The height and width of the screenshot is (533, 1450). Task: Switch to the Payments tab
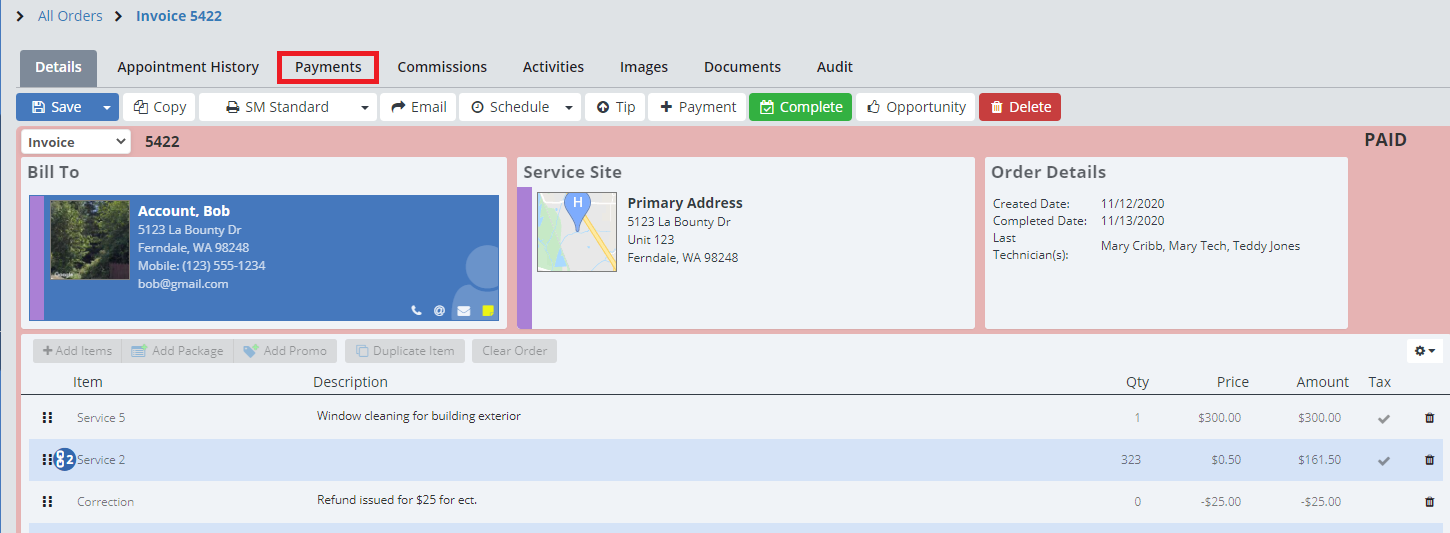tap(328, 67)
